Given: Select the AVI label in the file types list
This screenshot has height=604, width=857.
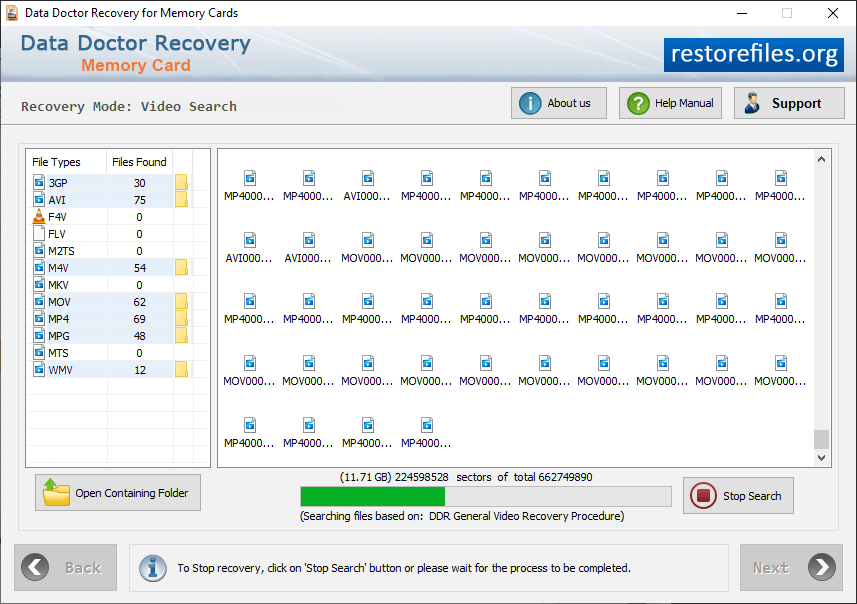Looking at the screenshot, I should click(x=57, y=200).
